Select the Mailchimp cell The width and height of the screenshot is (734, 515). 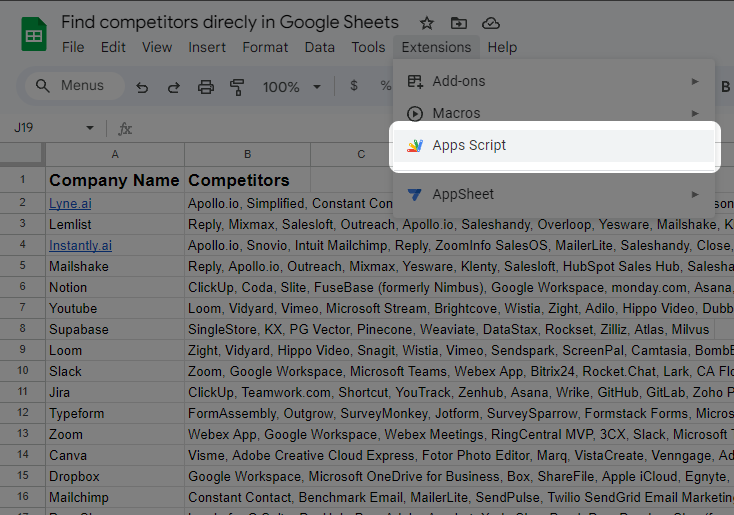pos(115,497)
